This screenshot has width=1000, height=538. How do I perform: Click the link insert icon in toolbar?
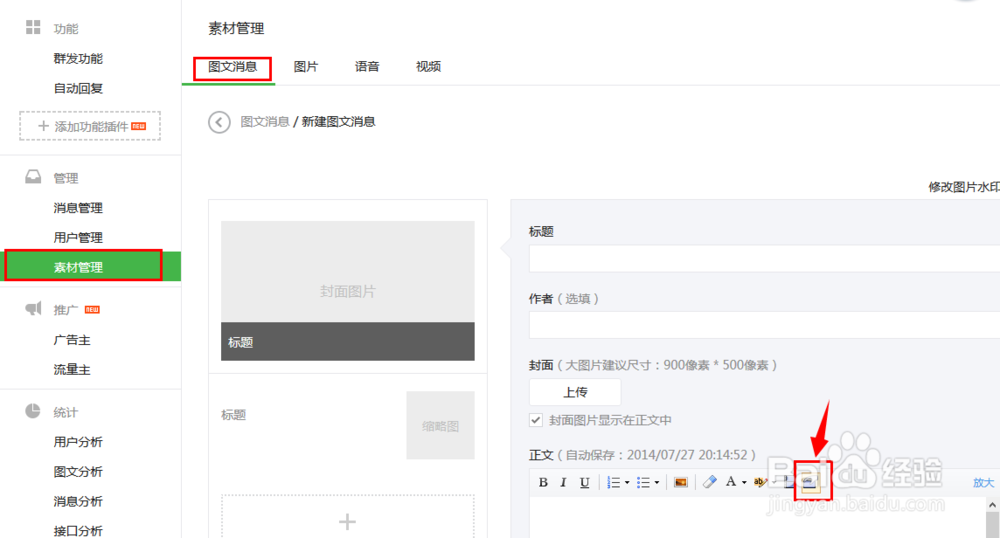[x=809, y=482]
